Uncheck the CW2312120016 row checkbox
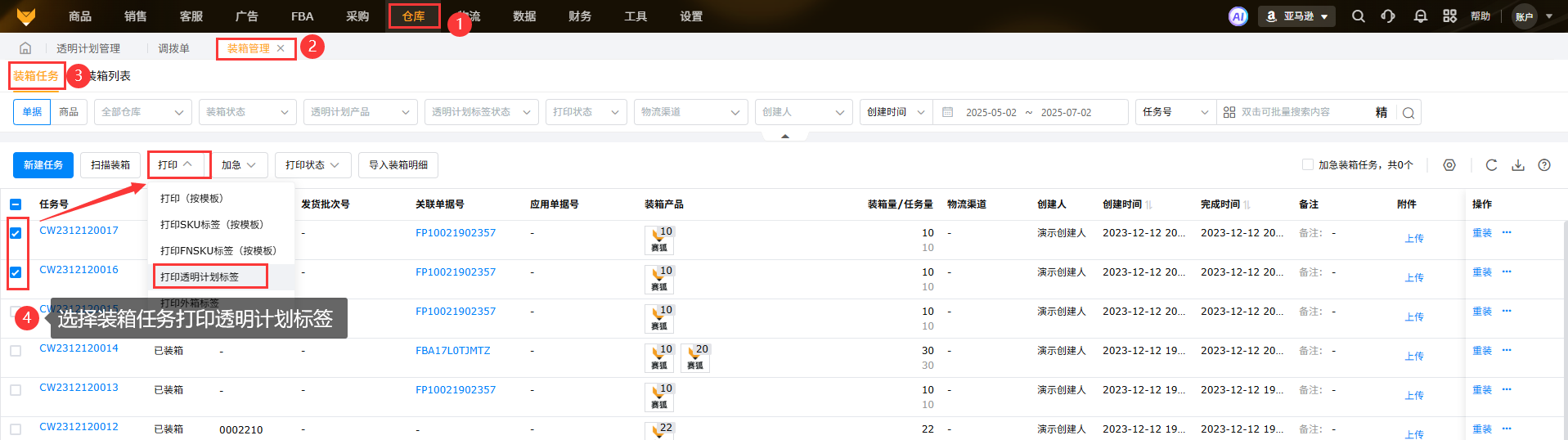This screenshot has width=1568, height=440. (16, 272)
